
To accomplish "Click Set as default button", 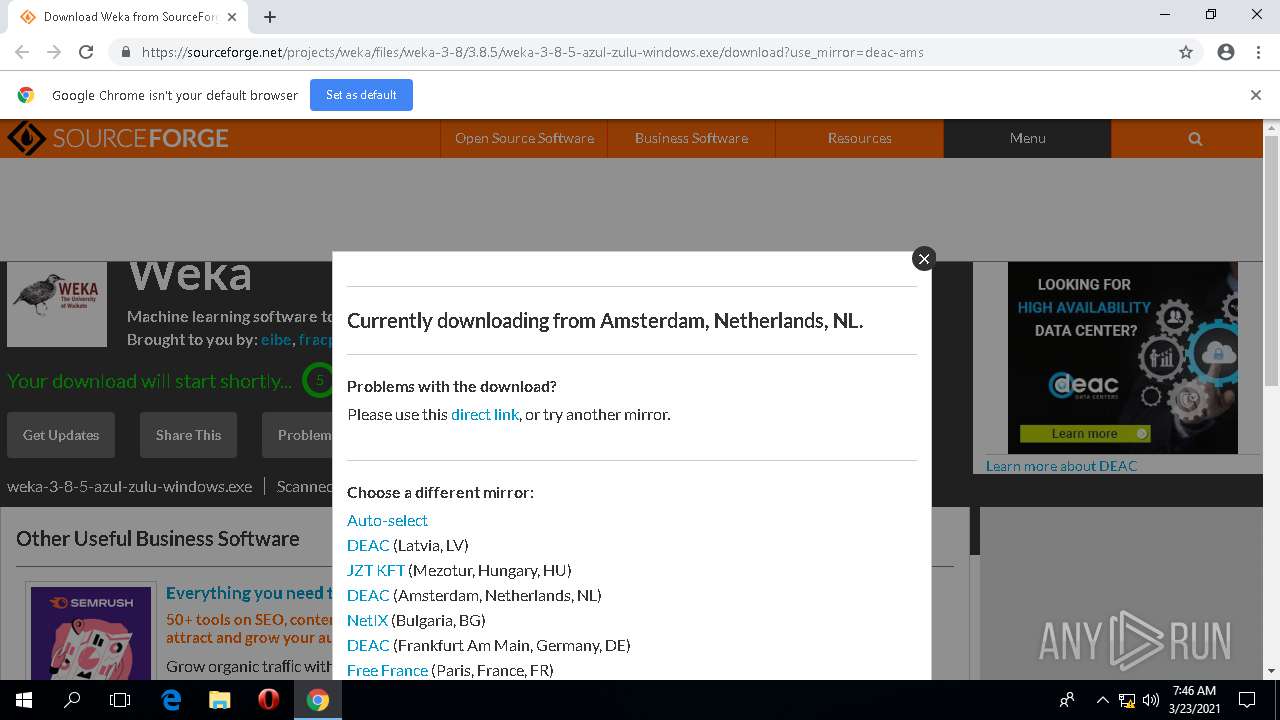I will point(361,95).
